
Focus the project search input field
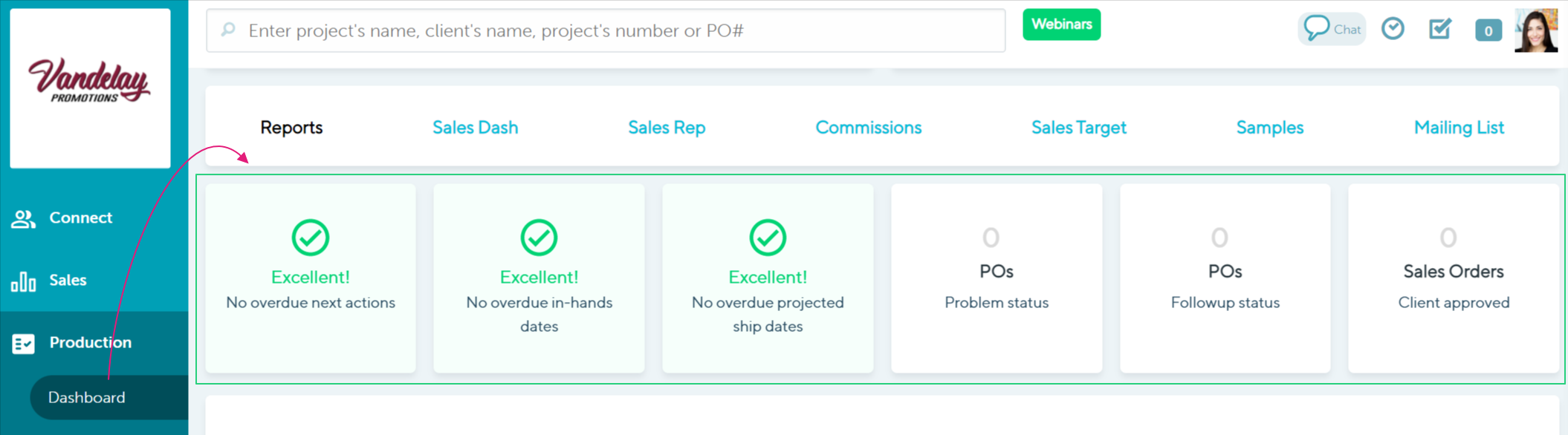606,30
